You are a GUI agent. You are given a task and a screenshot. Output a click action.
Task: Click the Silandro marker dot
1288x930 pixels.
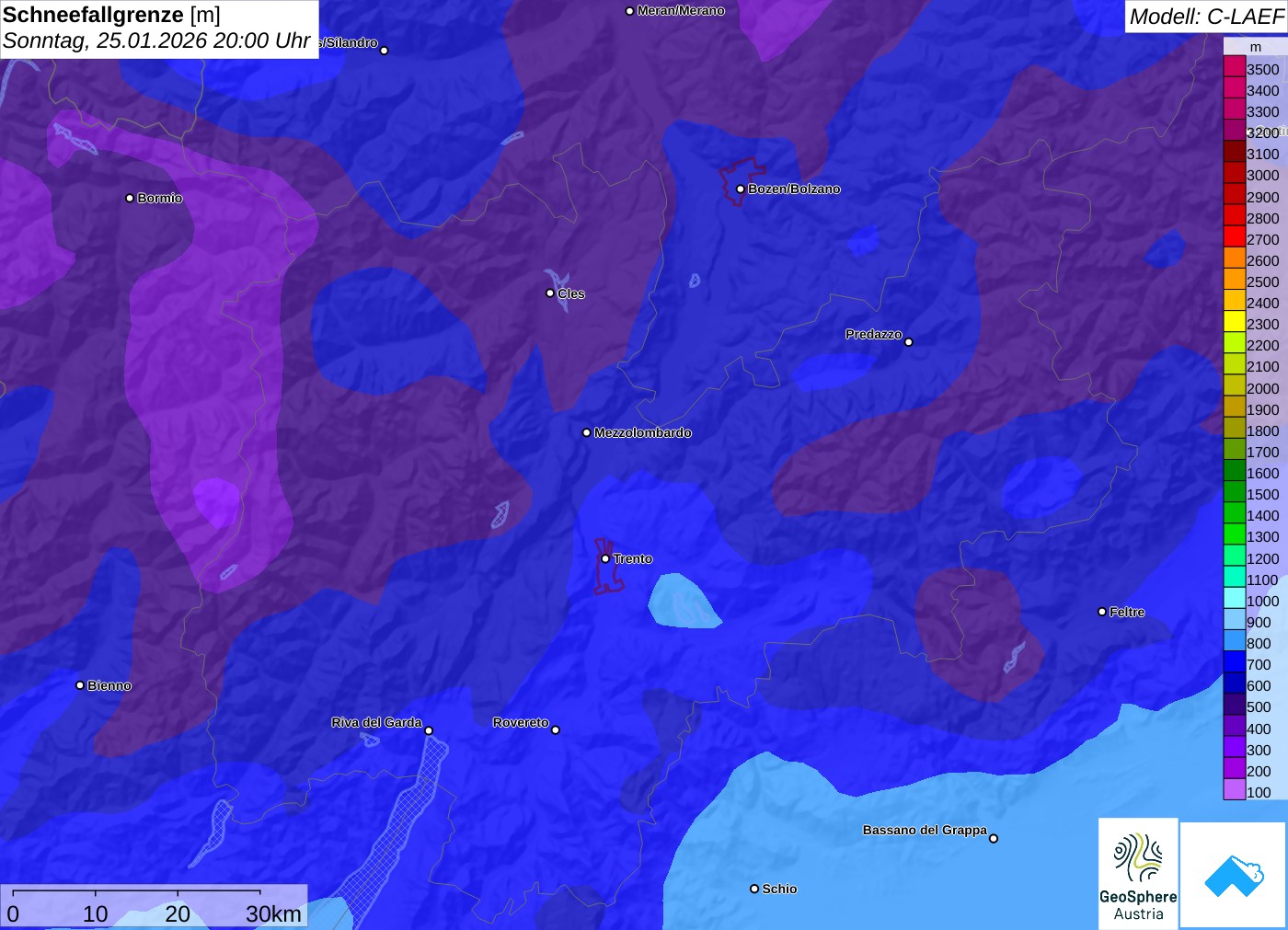(x=385, y=51)
